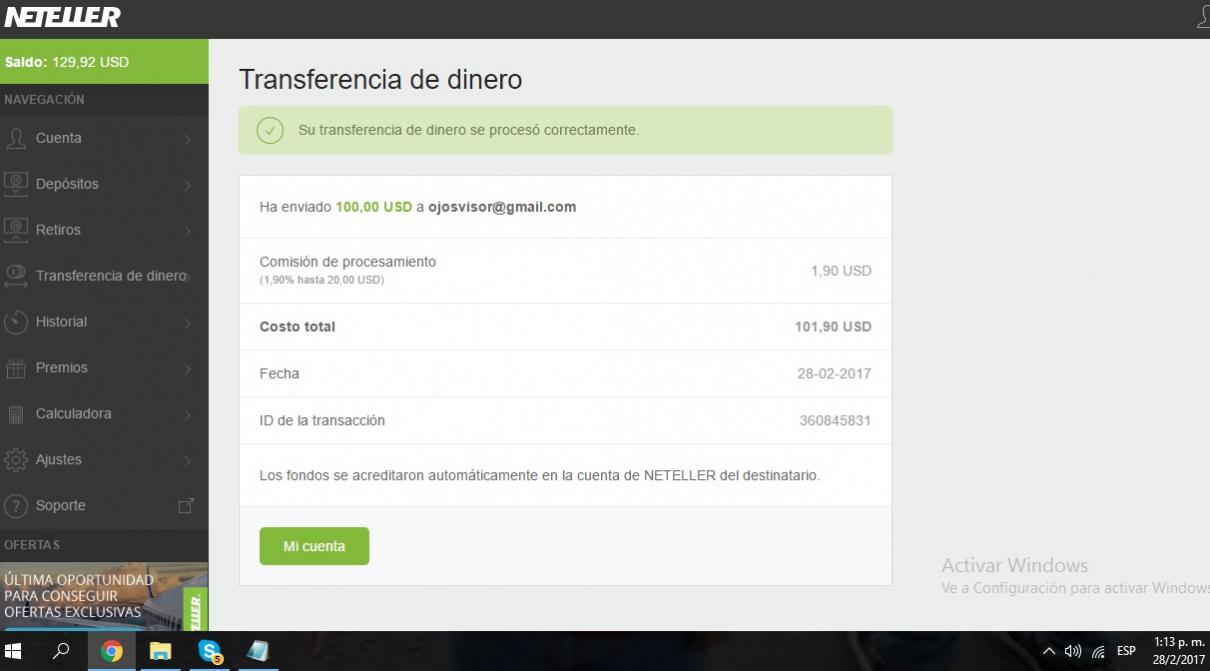The height and width of the screenshot is (671, 1210).
Task: Expand the Ajustes chevron arrow
Action: tap(187, 461)
